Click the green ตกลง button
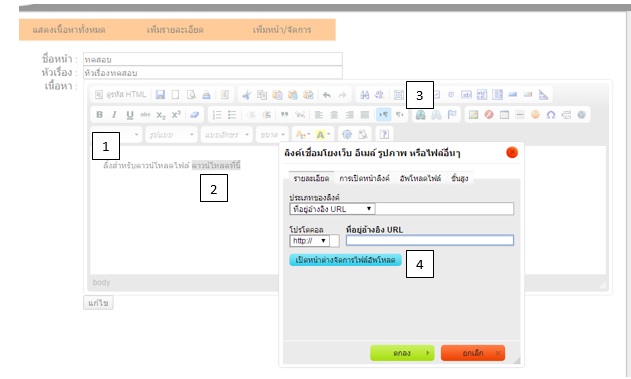Image resolution: width=631 pixels, height=379 pixels. click(402, 353)
